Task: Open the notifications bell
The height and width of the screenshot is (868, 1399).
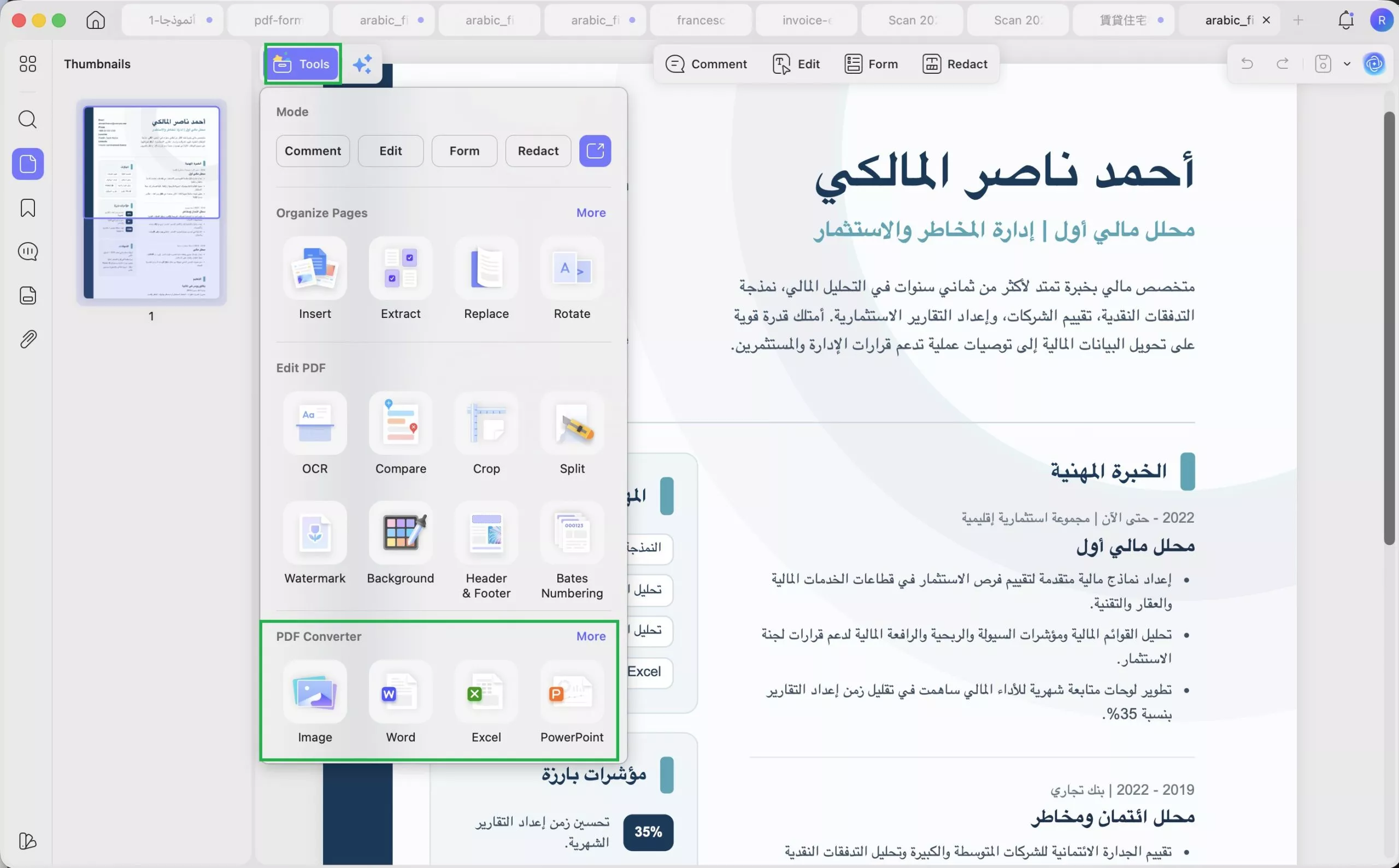Action: [1345, 20]
